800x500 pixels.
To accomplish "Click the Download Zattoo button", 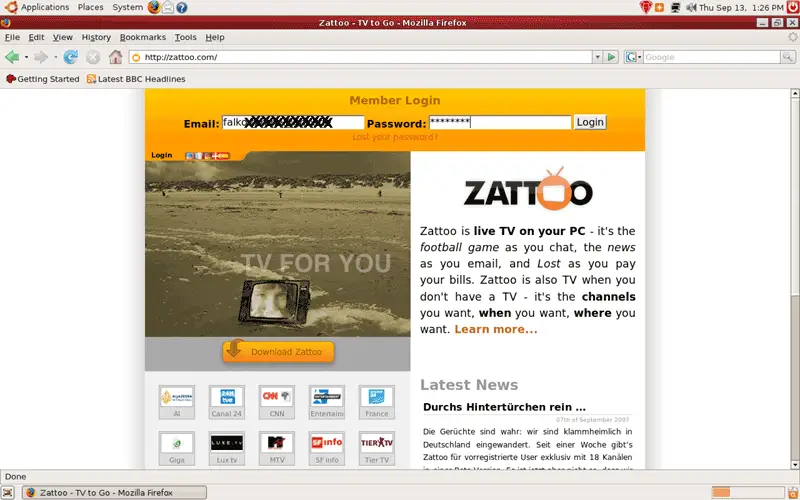I will (278, 352).
